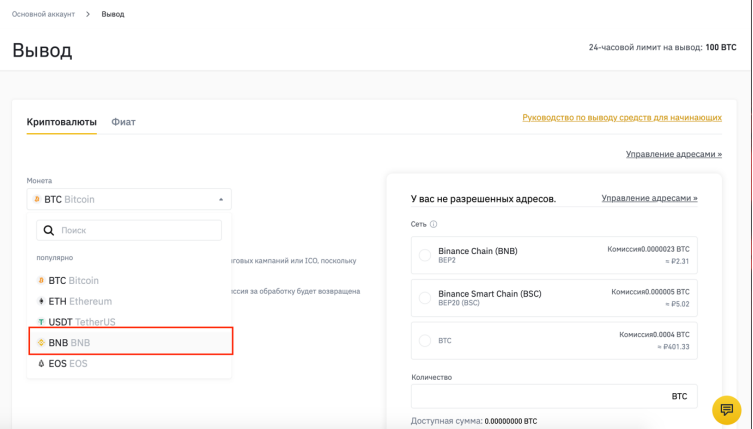753x429 pixels.
Task: Click the Количество amount input field
Action: (554, 396)
